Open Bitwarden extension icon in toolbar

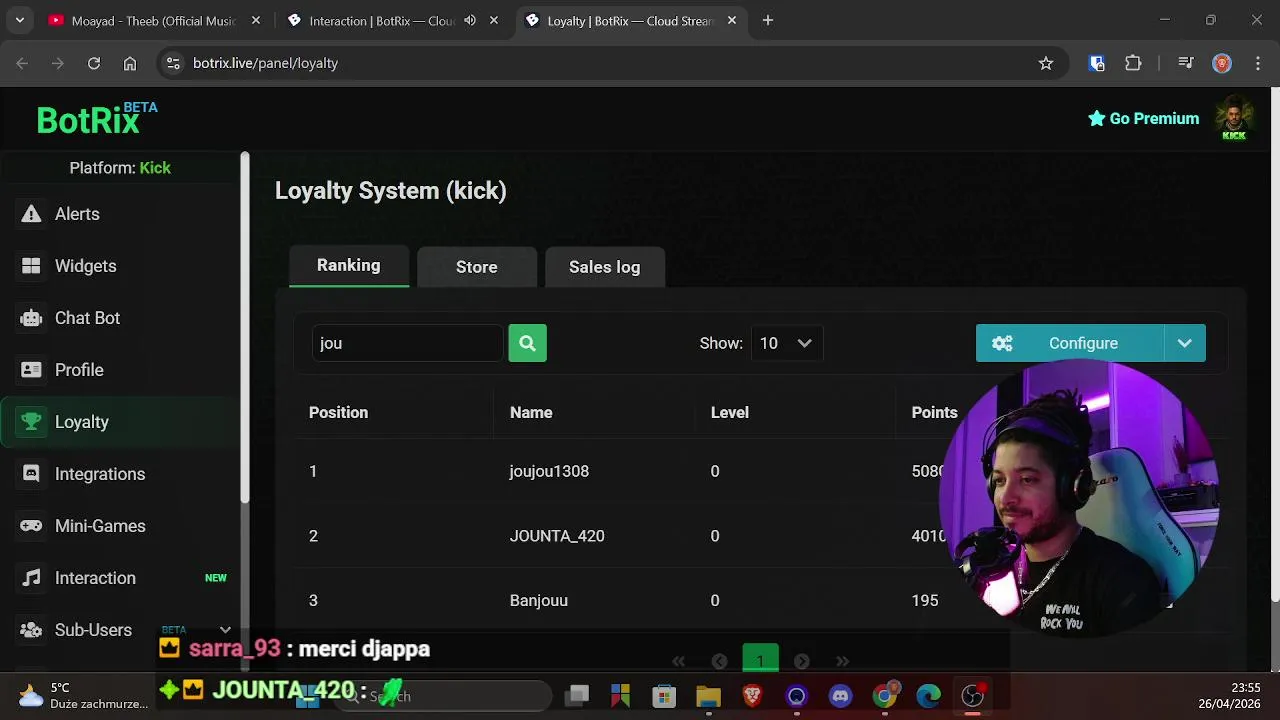click(1097, 63)
